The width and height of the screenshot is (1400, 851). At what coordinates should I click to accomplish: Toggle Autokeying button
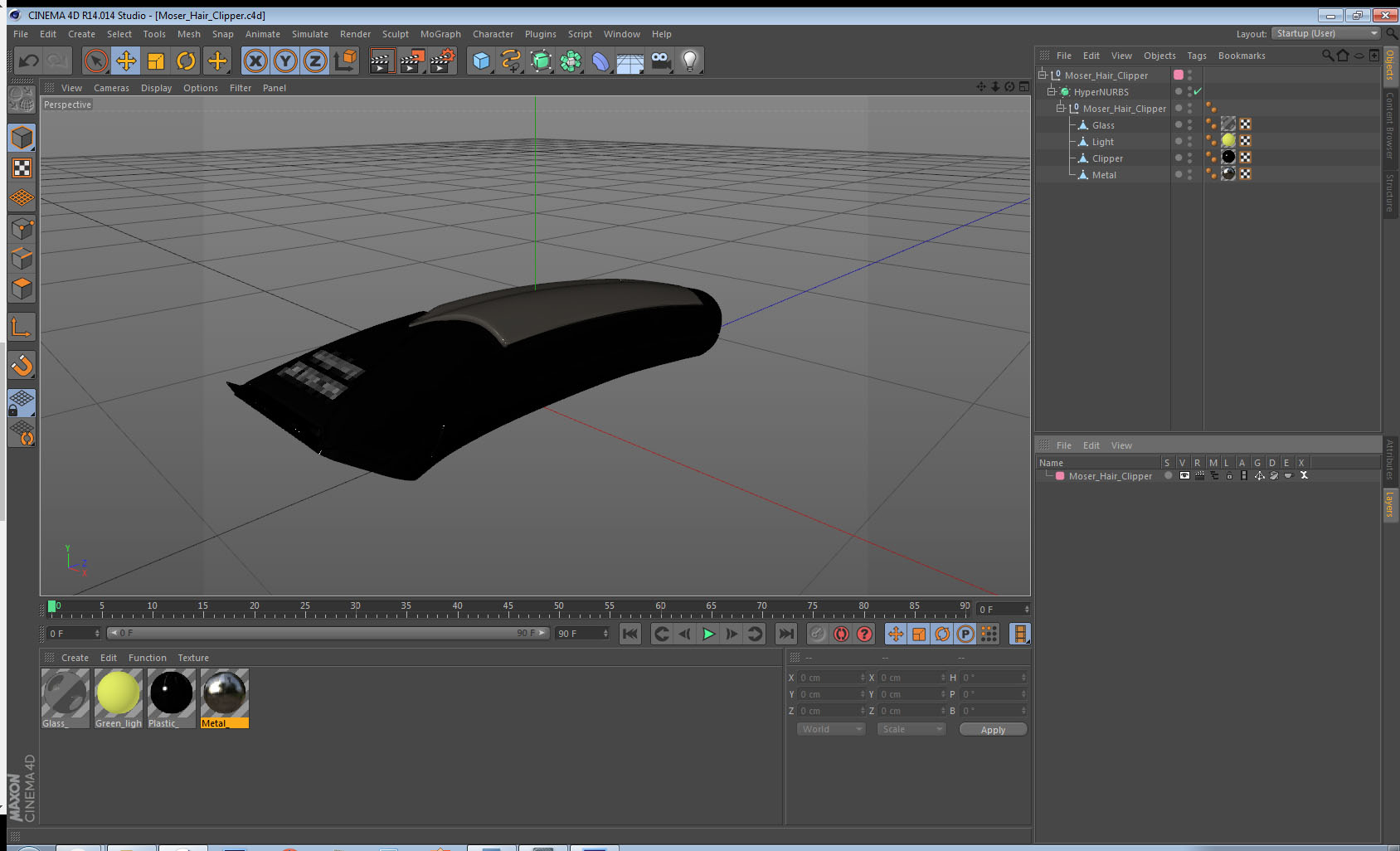tap(841, 634)
